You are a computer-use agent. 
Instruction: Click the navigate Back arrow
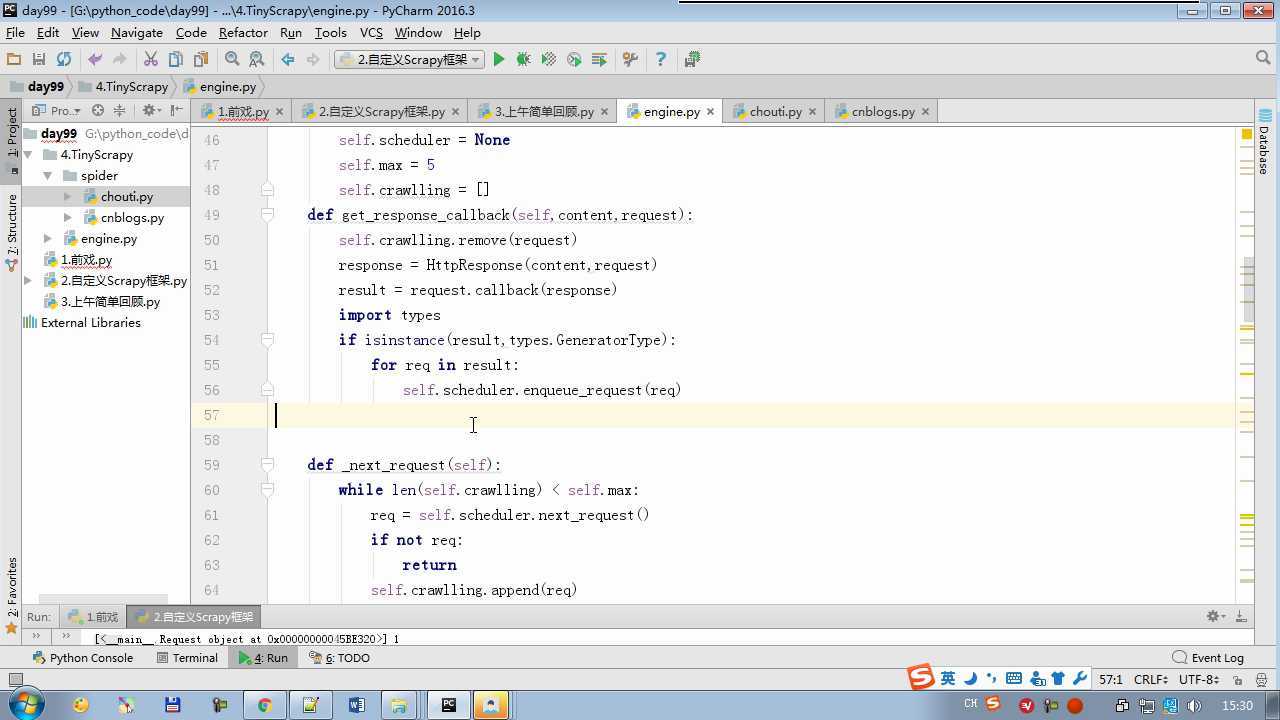pyautogui.click(x=288, y=60)
